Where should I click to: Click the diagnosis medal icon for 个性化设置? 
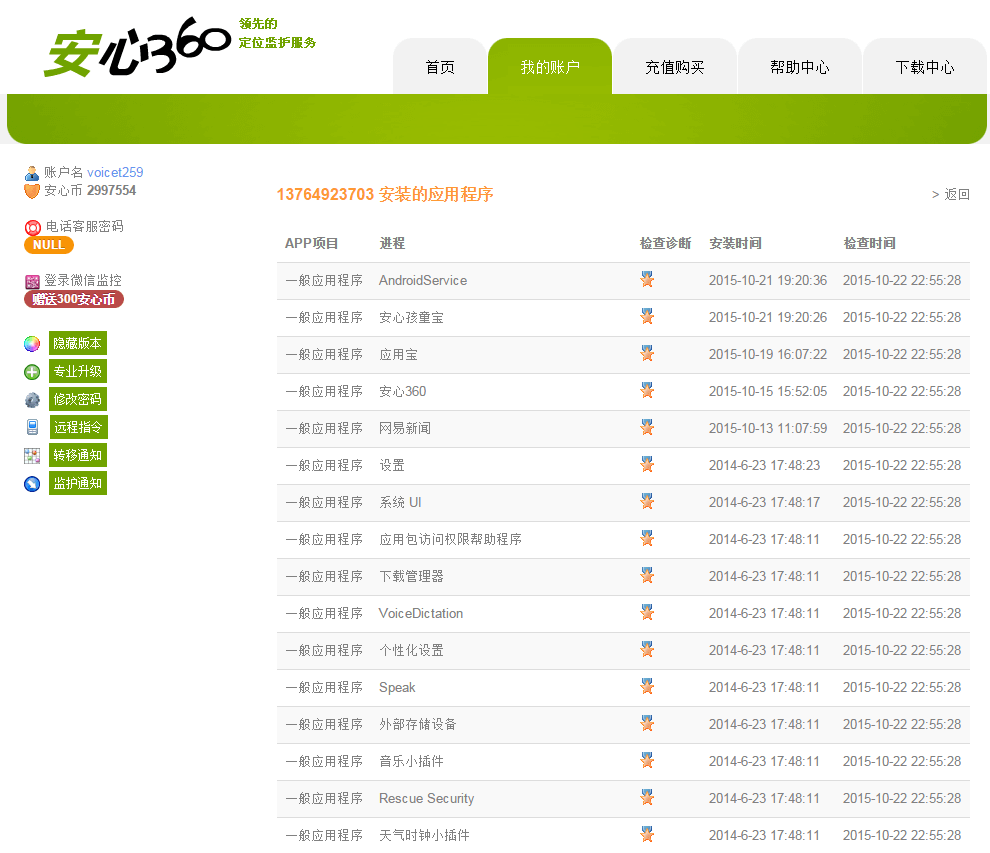point(647,649)
